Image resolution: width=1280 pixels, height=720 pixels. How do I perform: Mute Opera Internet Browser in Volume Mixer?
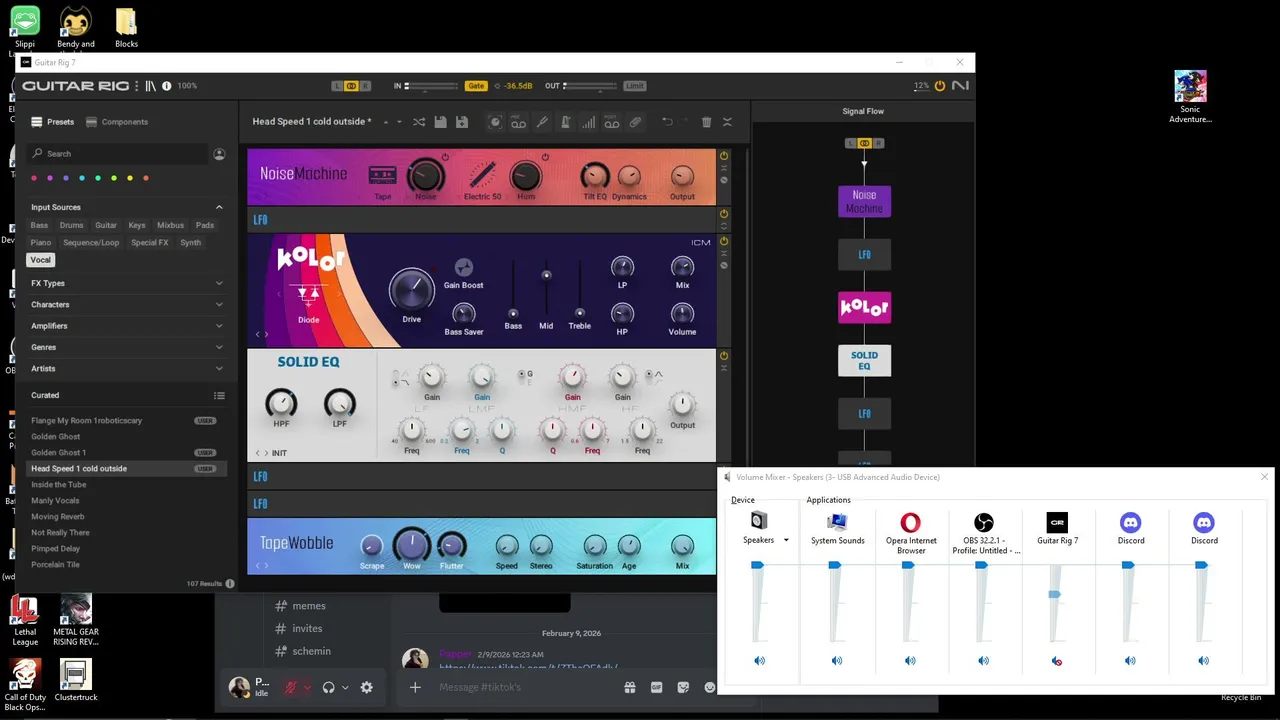pos(910,661)
